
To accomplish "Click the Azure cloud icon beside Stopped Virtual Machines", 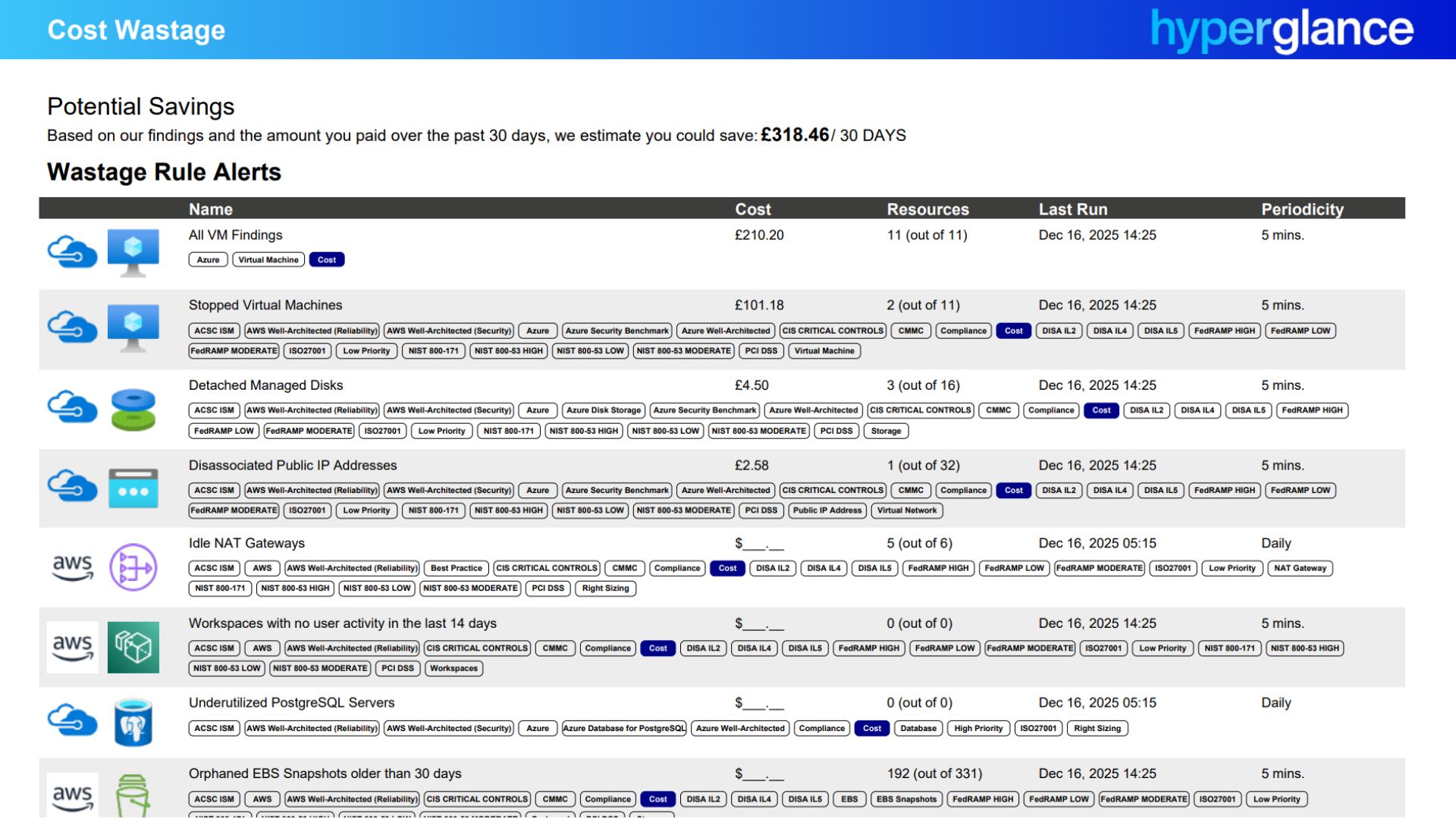I will pyautogui.click(x=72, y=328).
